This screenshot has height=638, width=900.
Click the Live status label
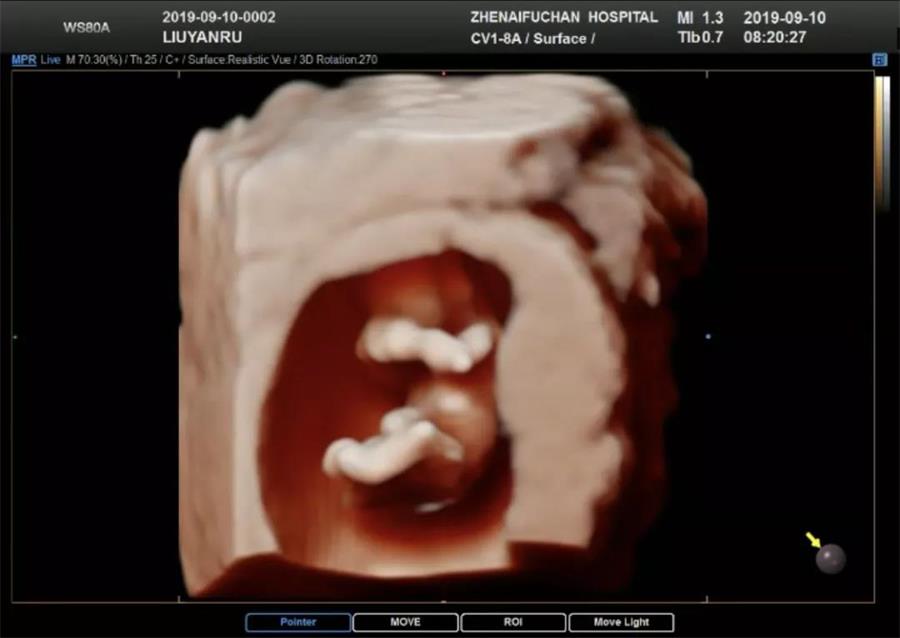coord(50,60)
